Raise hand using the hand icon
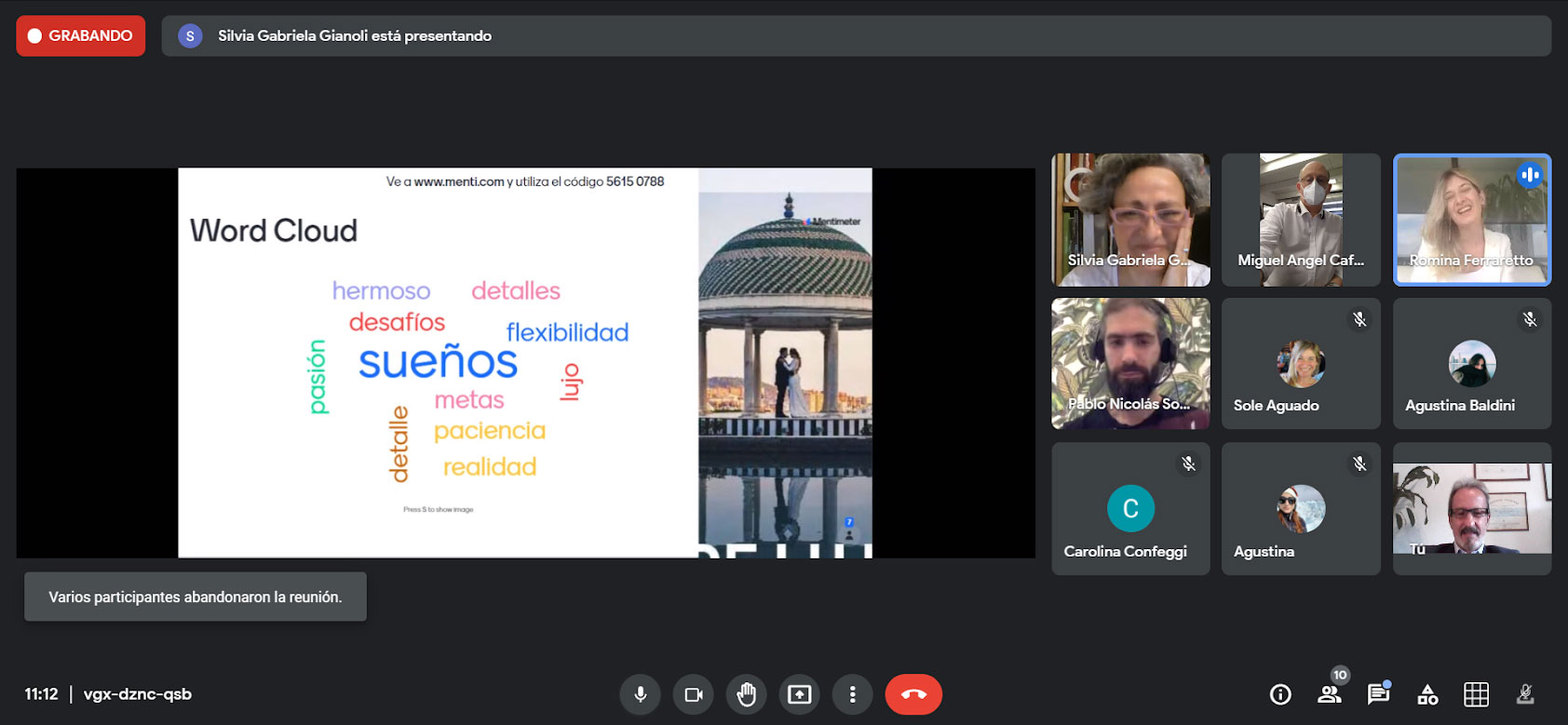The image size is (1568, 725). tap(747, 694)
